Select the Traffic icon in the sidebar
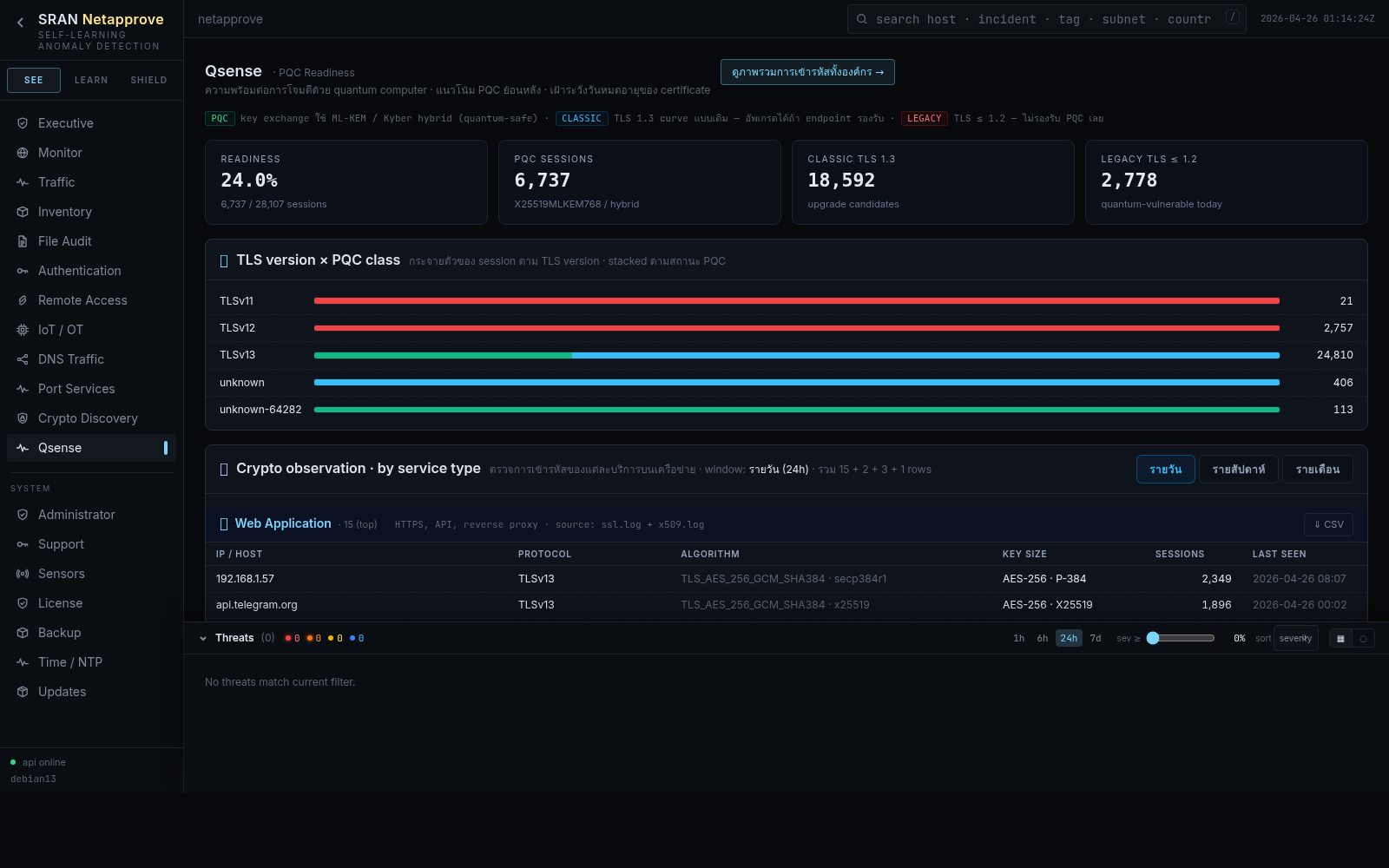The height and width of the screenshot is (868, 1389). point(23,182)
